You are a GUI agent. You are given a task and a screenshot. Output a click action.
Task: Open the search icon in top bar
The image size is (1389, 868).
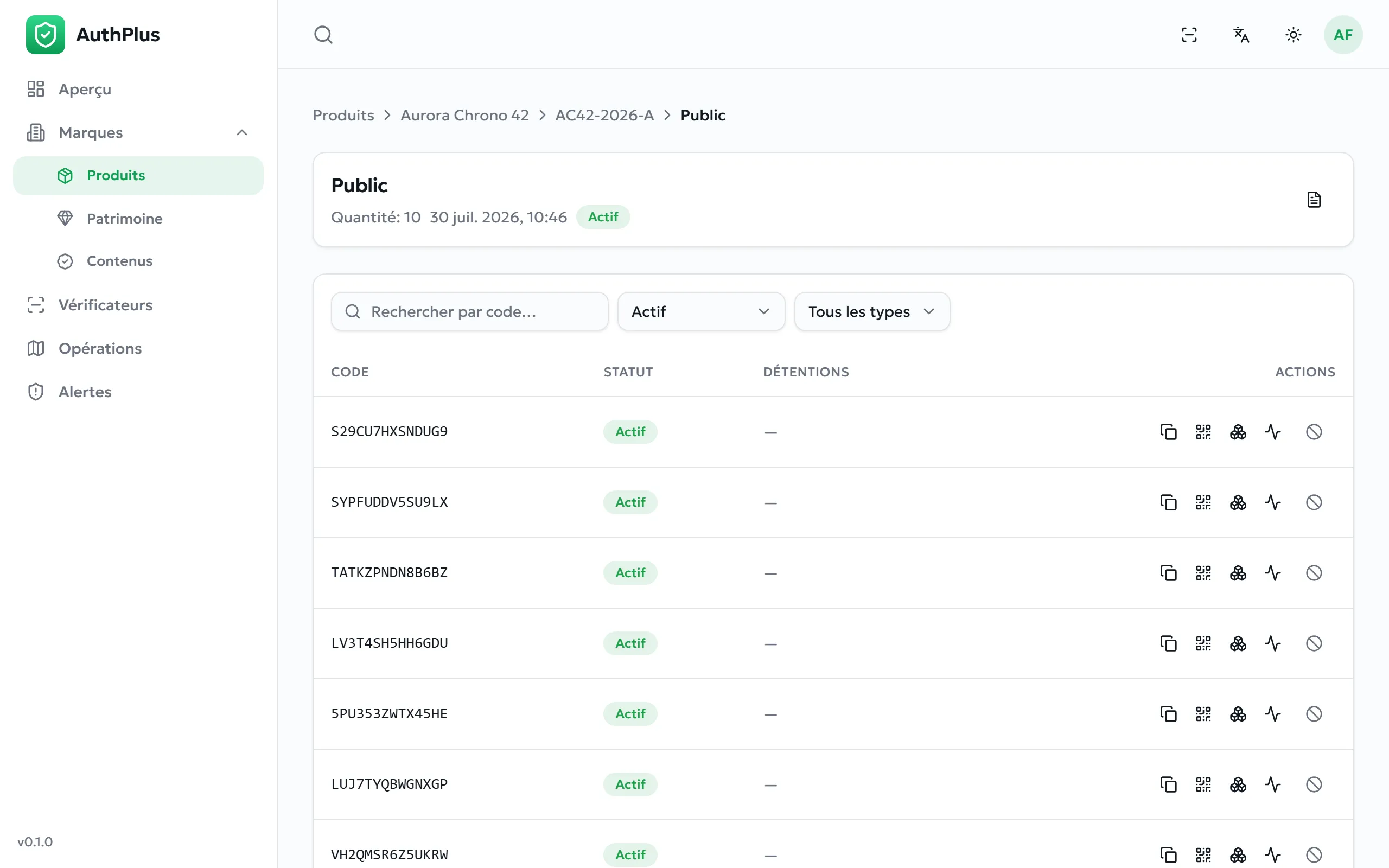(323, 34)
